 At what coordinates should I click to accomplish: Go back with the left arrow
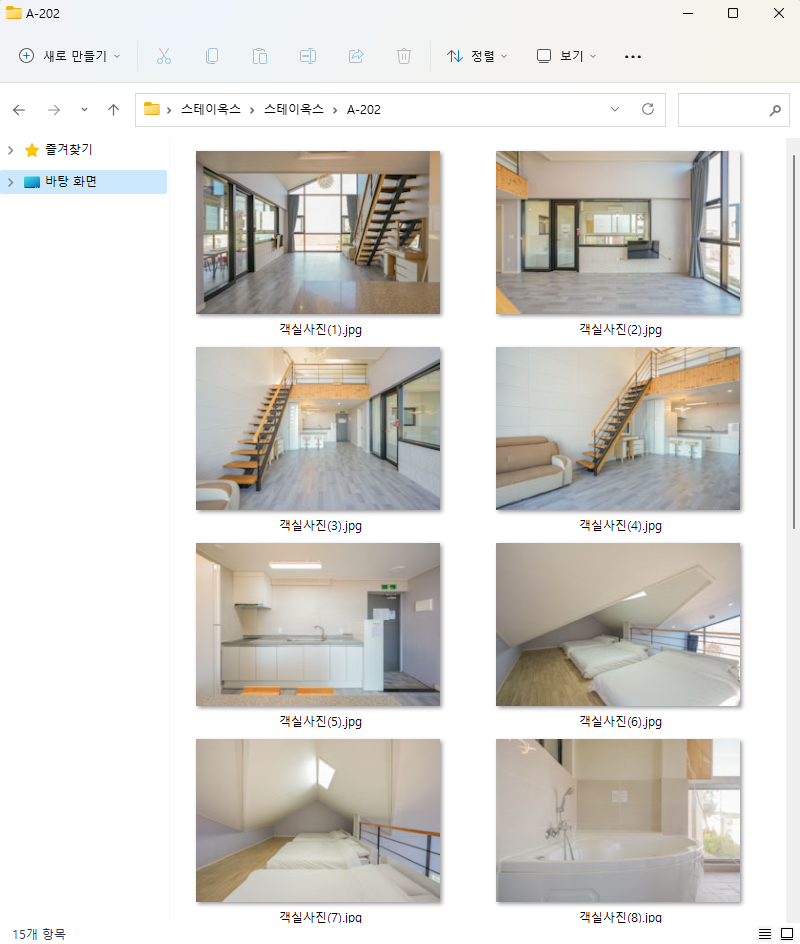pos(19,110)
